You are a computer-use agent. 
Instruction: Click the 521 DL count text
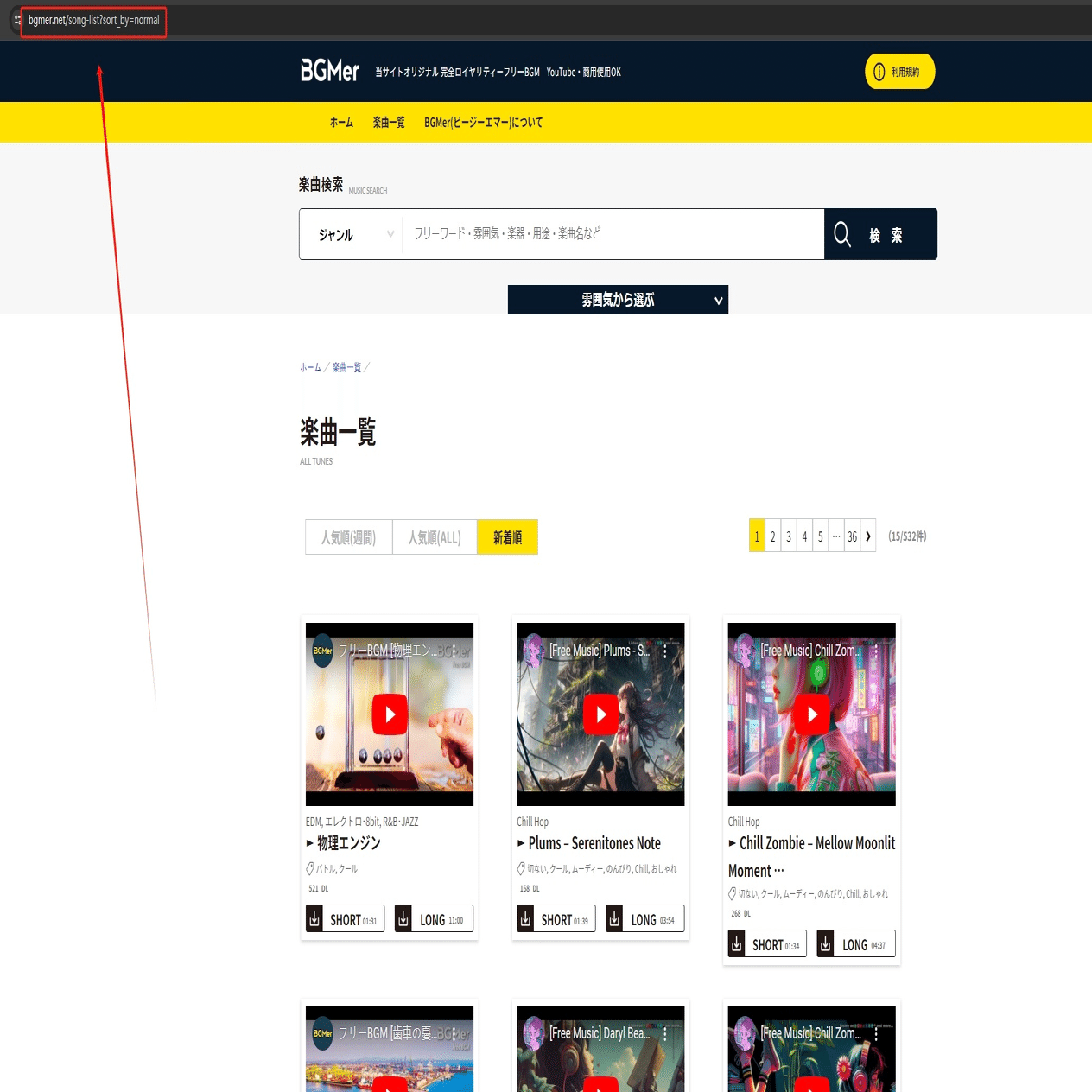[318, 888]
